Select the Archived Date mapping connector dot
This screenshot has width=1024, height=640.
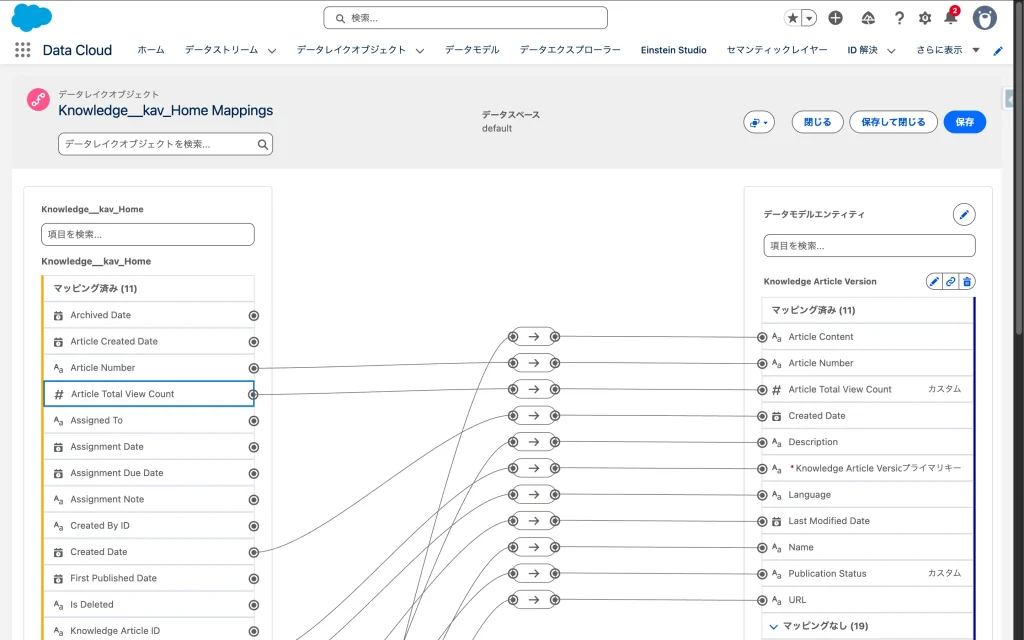tap(253, 315)
